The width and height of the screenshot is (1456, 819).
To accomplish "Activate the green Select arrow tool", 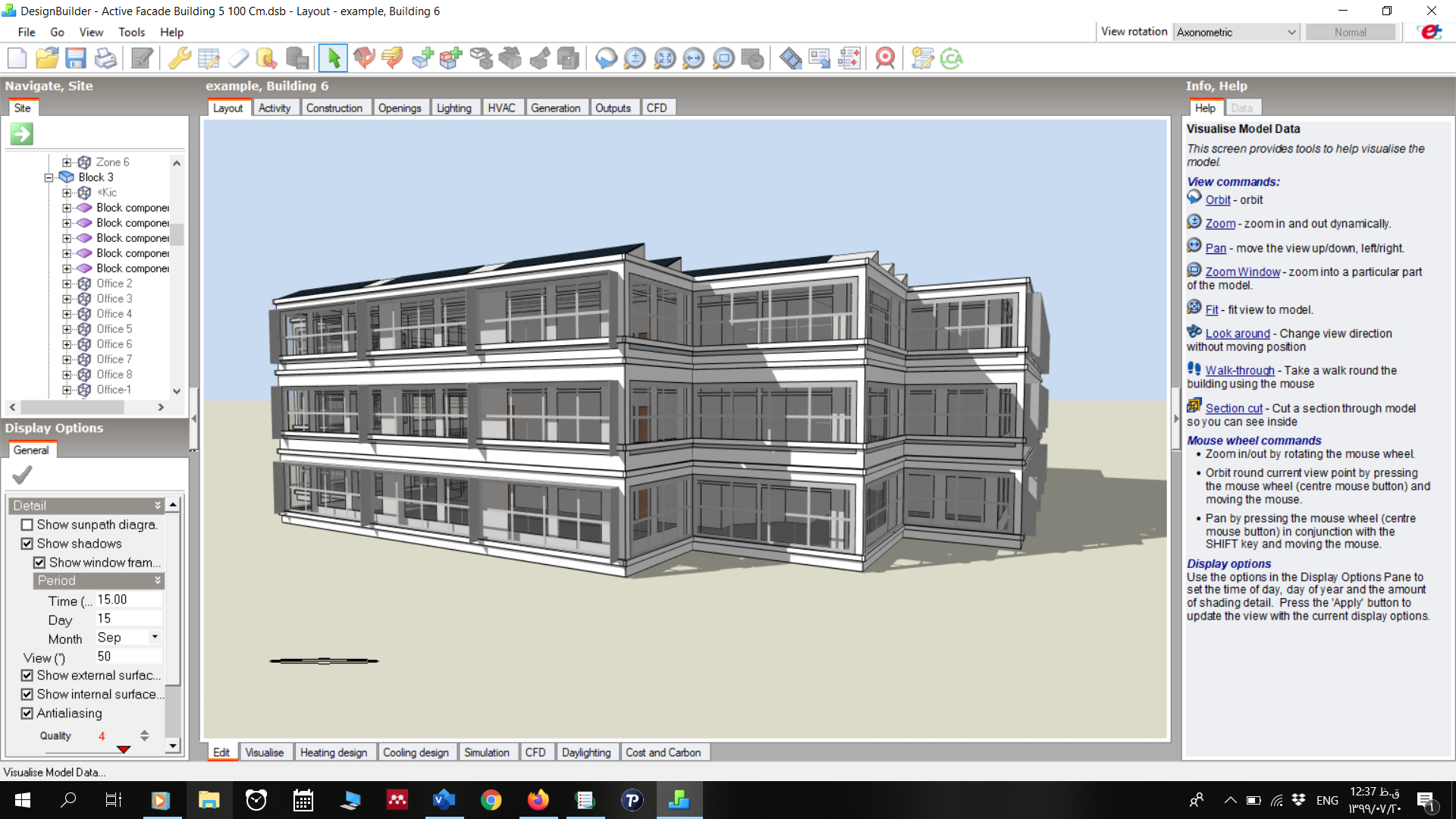I will coord(334,58).
